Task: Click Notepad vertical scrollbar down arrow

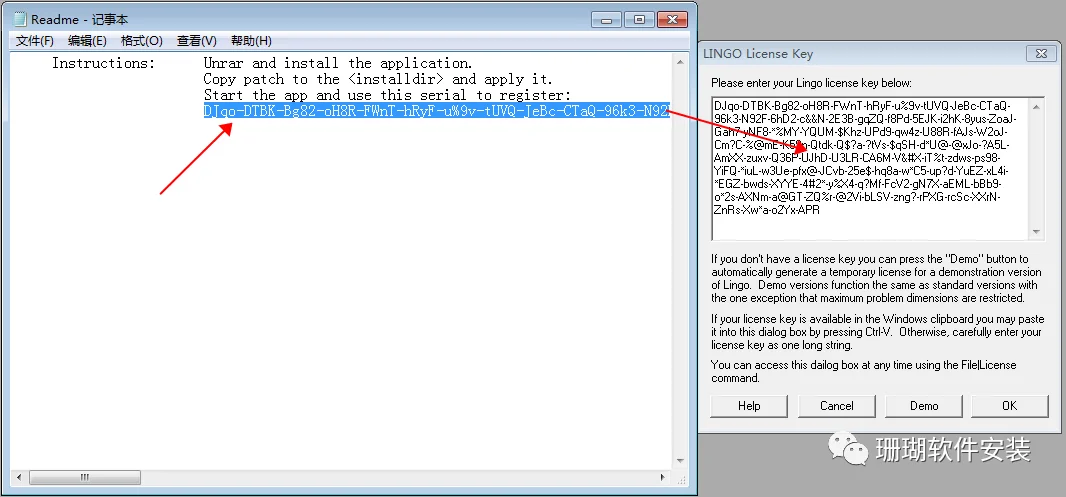Action: [x=681, y=461]
